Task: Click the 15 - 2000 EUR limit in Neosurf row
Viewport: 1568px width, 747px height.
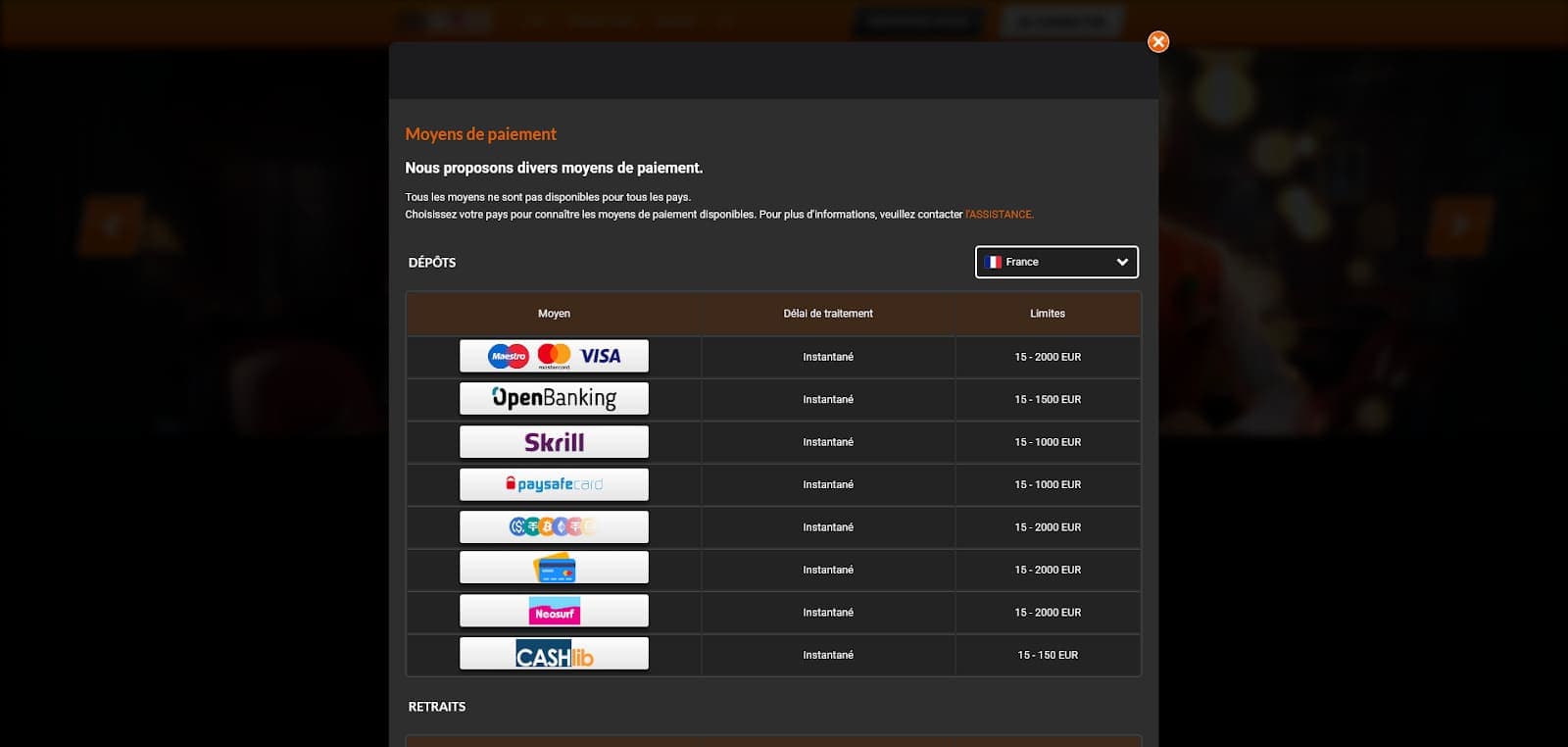Action: [1048, 613]
